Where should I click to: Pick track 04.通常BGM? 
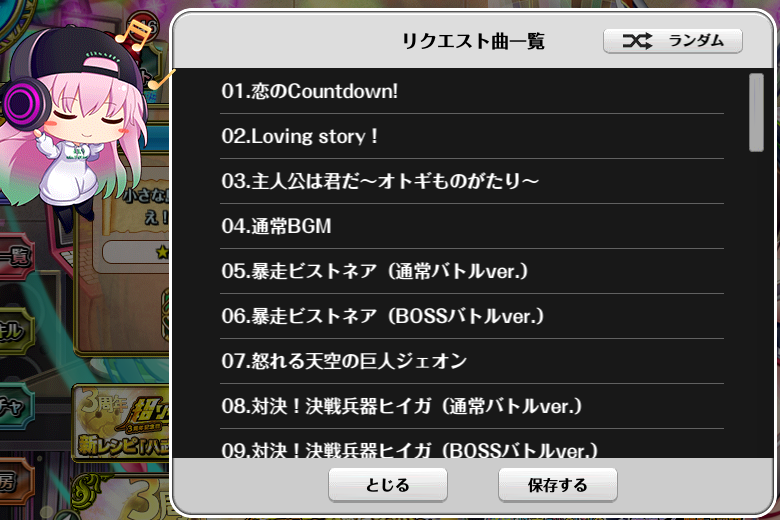472,226
